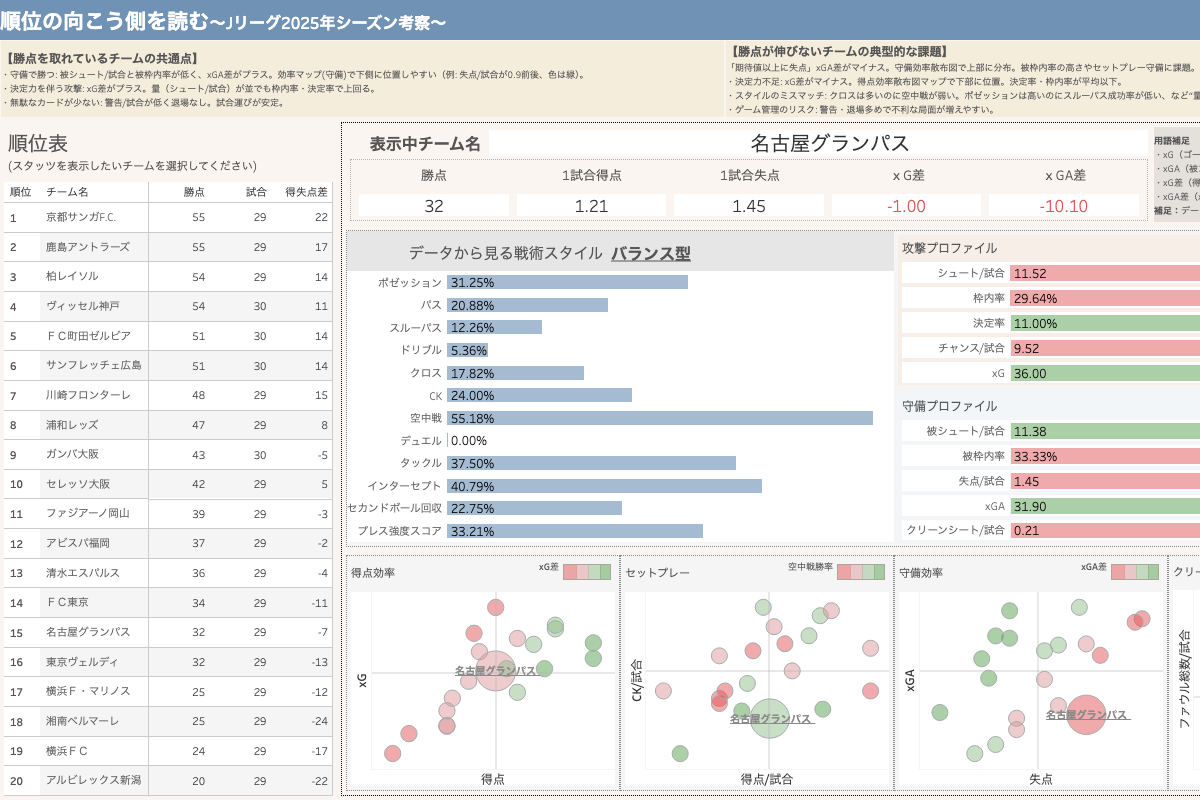Click the CK 24.00% bar
The height and width of the screenshot is (800, 1200).
coord(539,395)
